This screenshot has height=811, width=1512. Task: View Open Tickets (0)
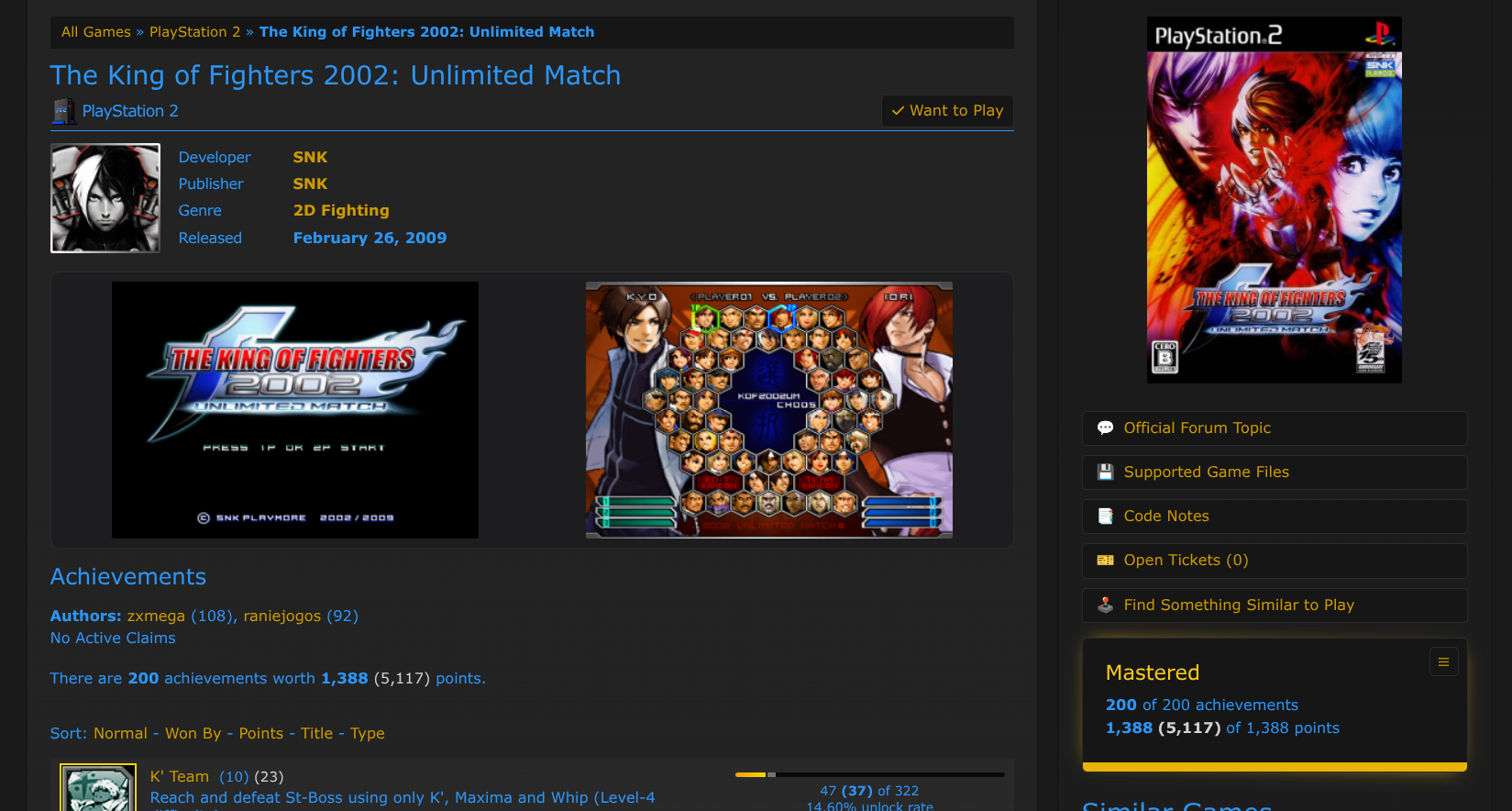pos(1275,561)
